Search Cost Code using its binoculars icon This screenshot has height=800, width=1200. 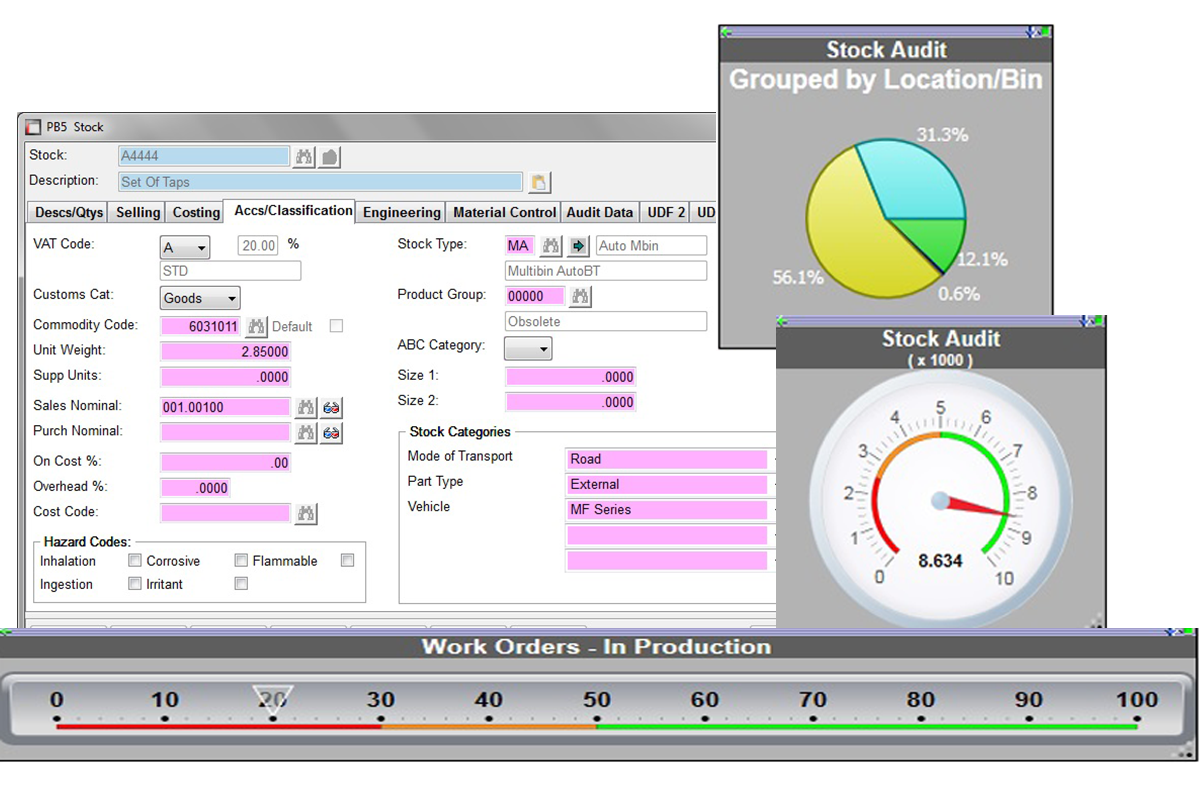pos(306,513)
